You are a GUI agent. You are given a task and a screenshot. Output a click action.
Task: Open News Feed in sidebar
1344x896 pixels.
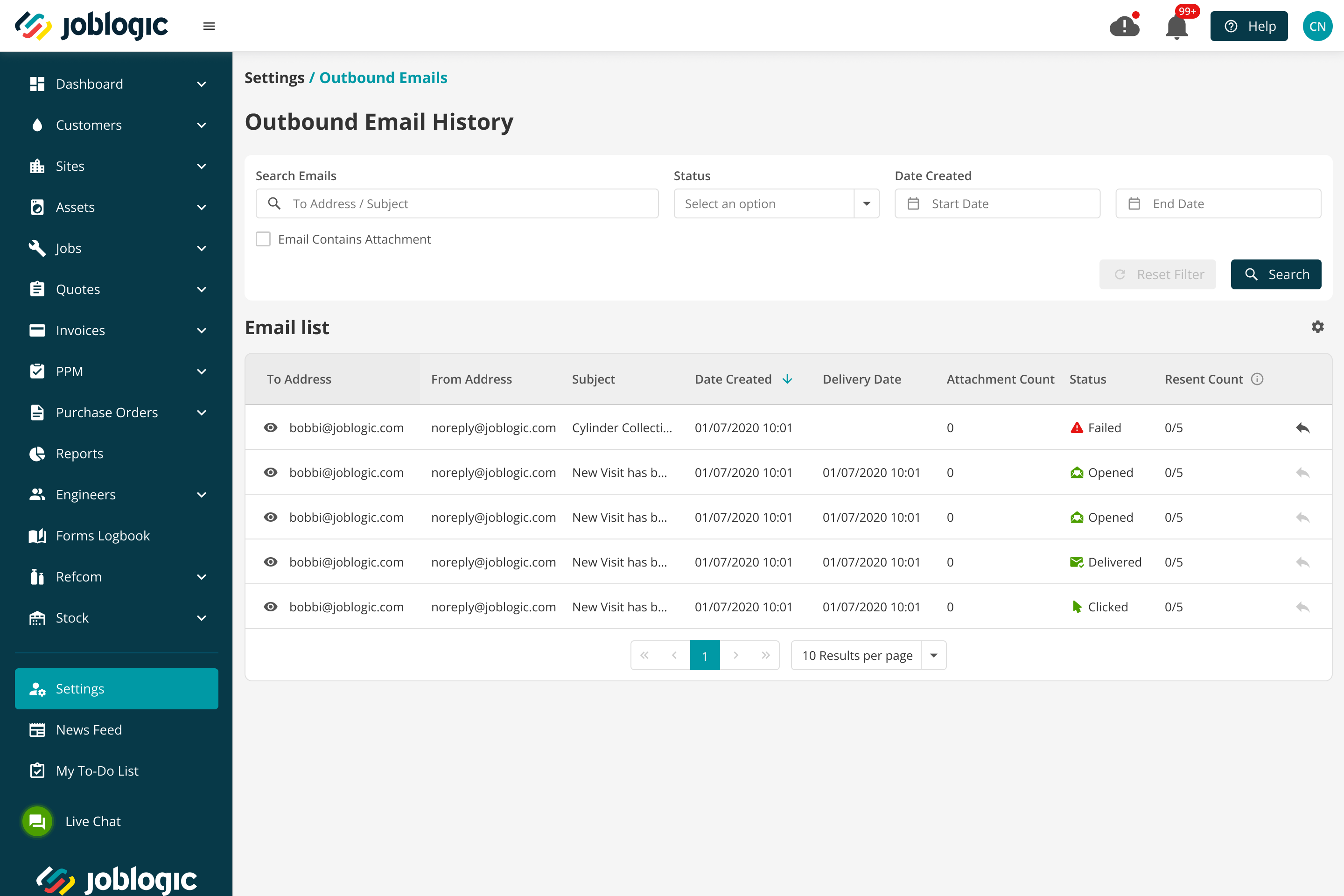(x=117, y=730)
